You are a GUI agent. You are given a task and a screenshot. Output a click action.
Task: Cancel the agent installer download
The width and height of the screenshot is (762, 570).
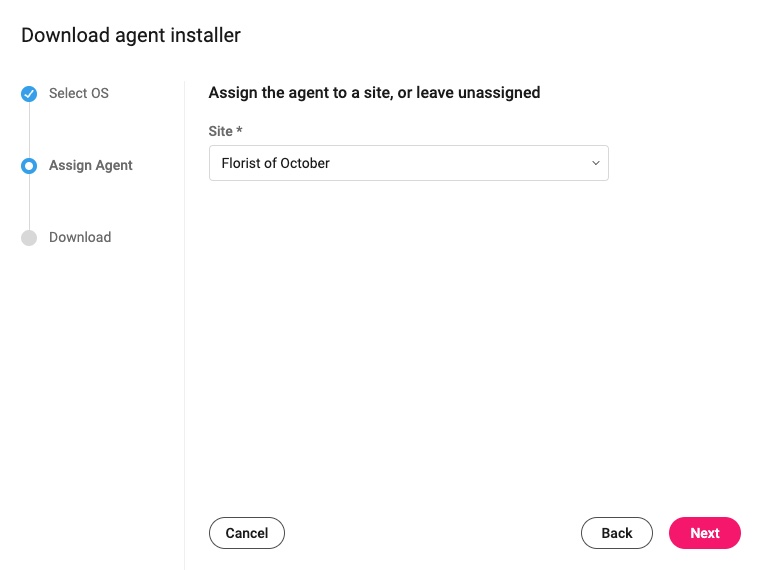pyautogui.click(x=247, y=533)
